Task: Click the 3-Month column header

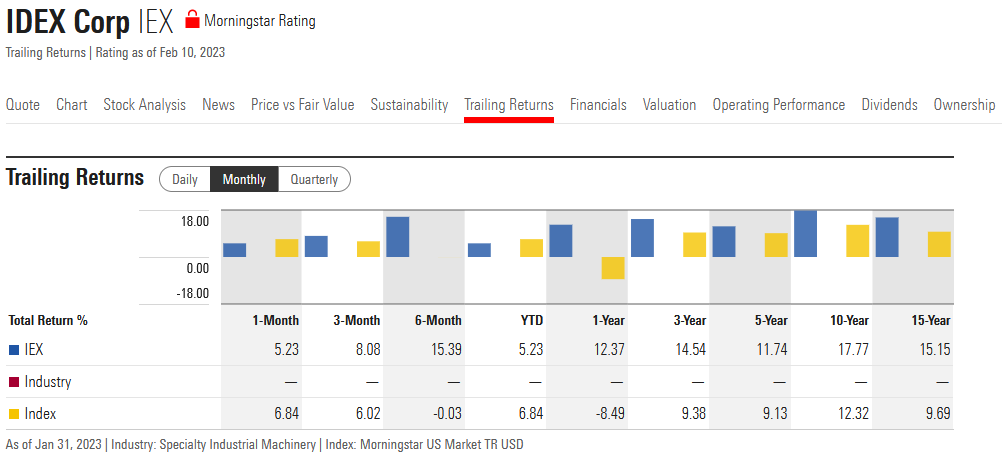Action: [x=357, y=320]
